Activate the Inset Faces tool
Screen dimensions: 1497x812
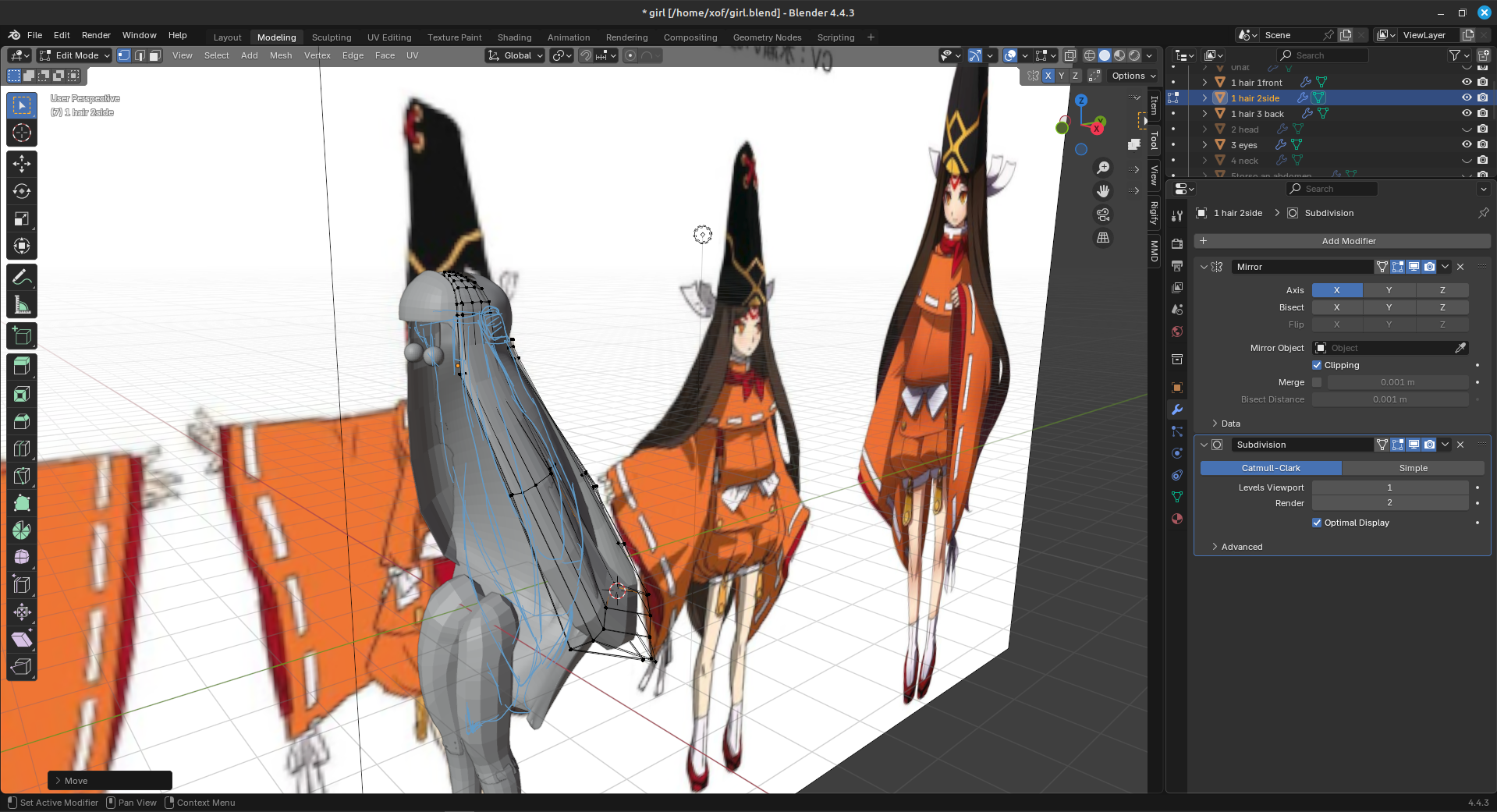coord(22,394)
